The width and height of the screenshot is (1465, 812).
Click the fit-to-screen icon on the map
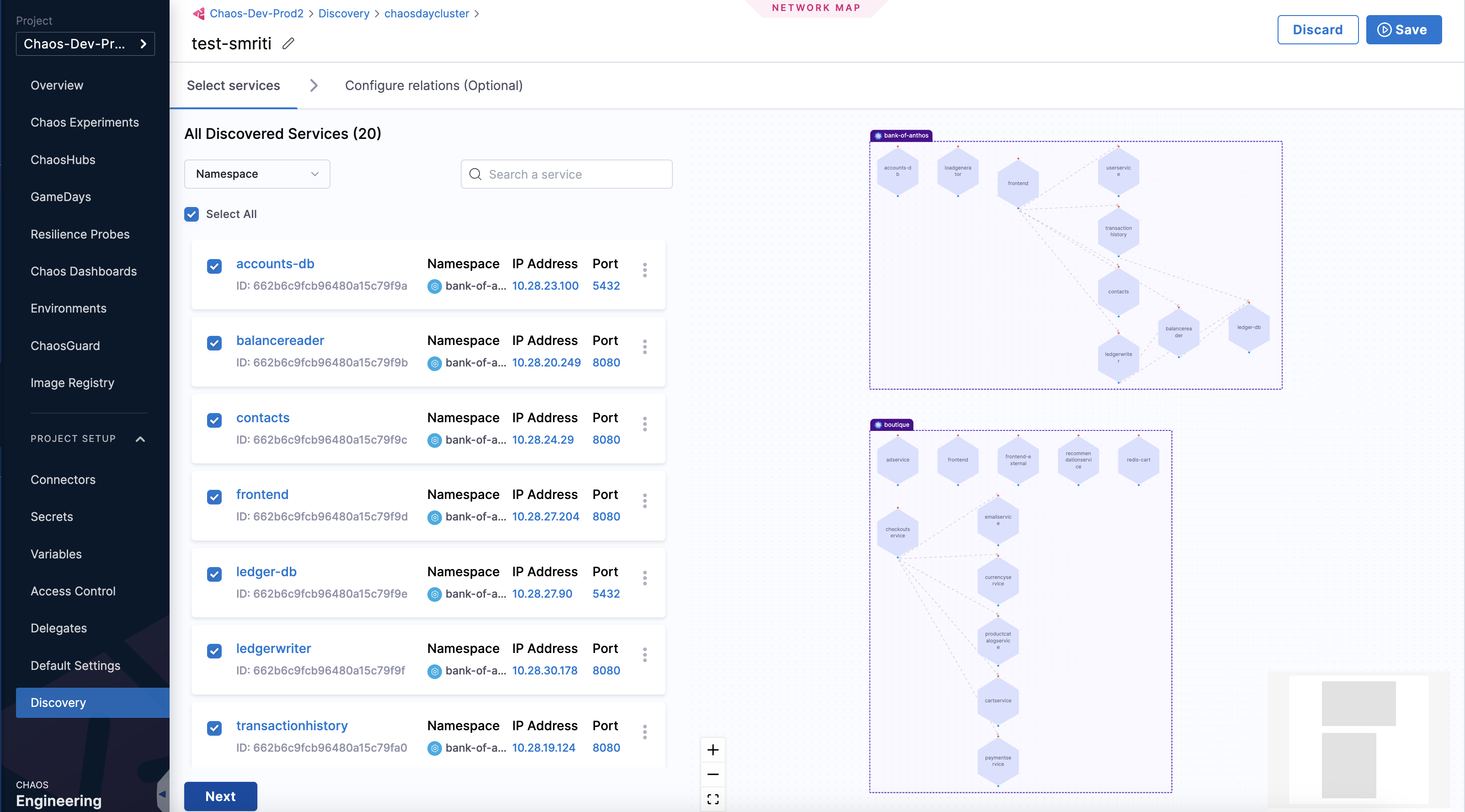coord(713,798)
